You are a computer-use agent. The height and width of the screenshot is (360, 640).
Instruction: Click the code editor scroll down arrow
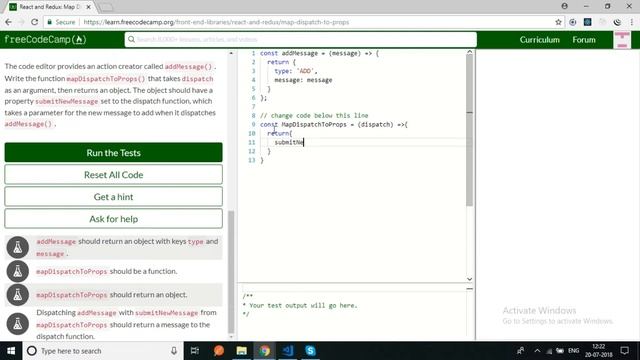click(x=469, y=279)
